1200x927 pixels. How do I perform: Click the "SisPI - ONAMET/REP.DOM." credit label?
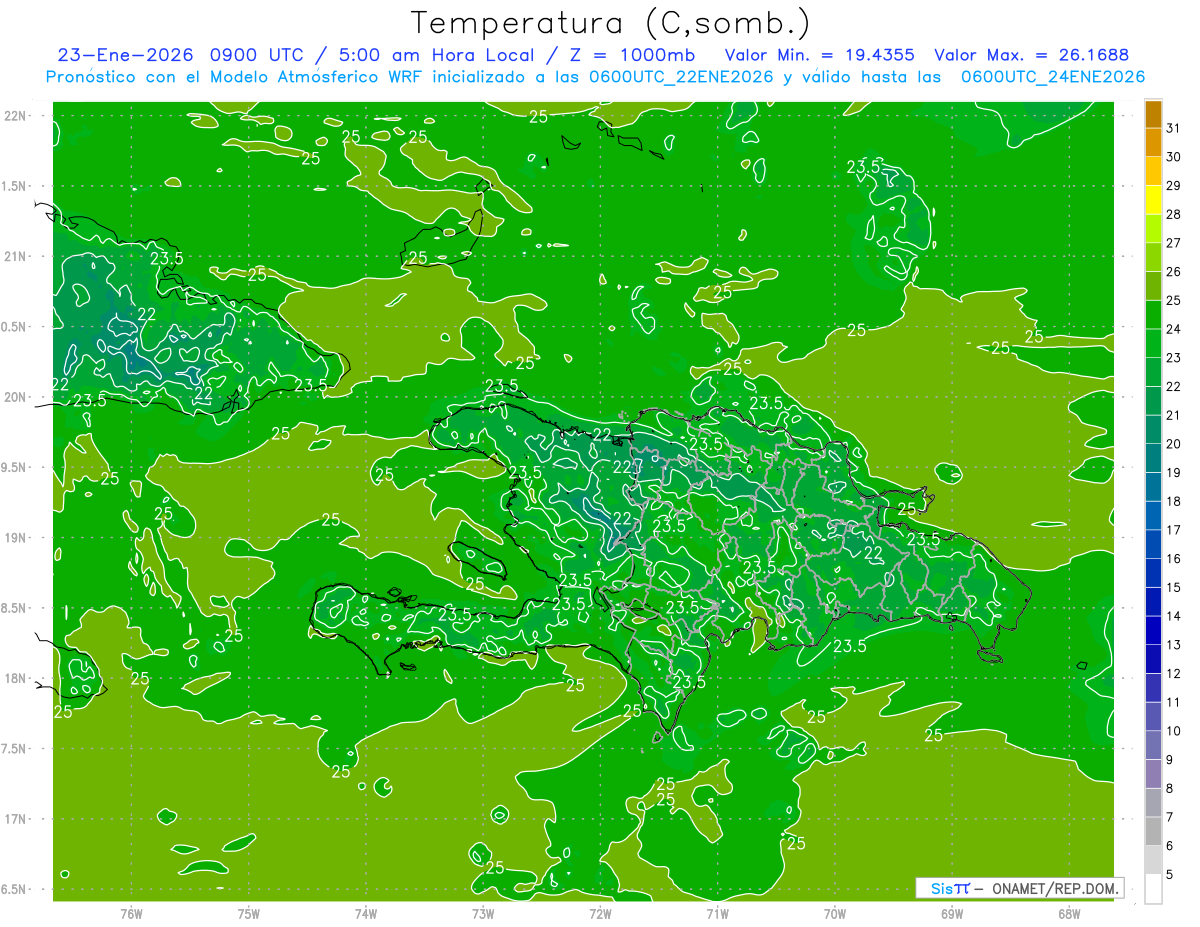pos(1020,888)
